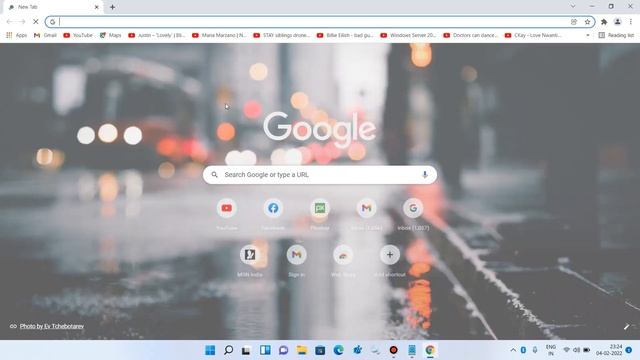This screenshot has height=360, width=640.
Task: Click the back navigation arrow
Action: tap(9, 22)
